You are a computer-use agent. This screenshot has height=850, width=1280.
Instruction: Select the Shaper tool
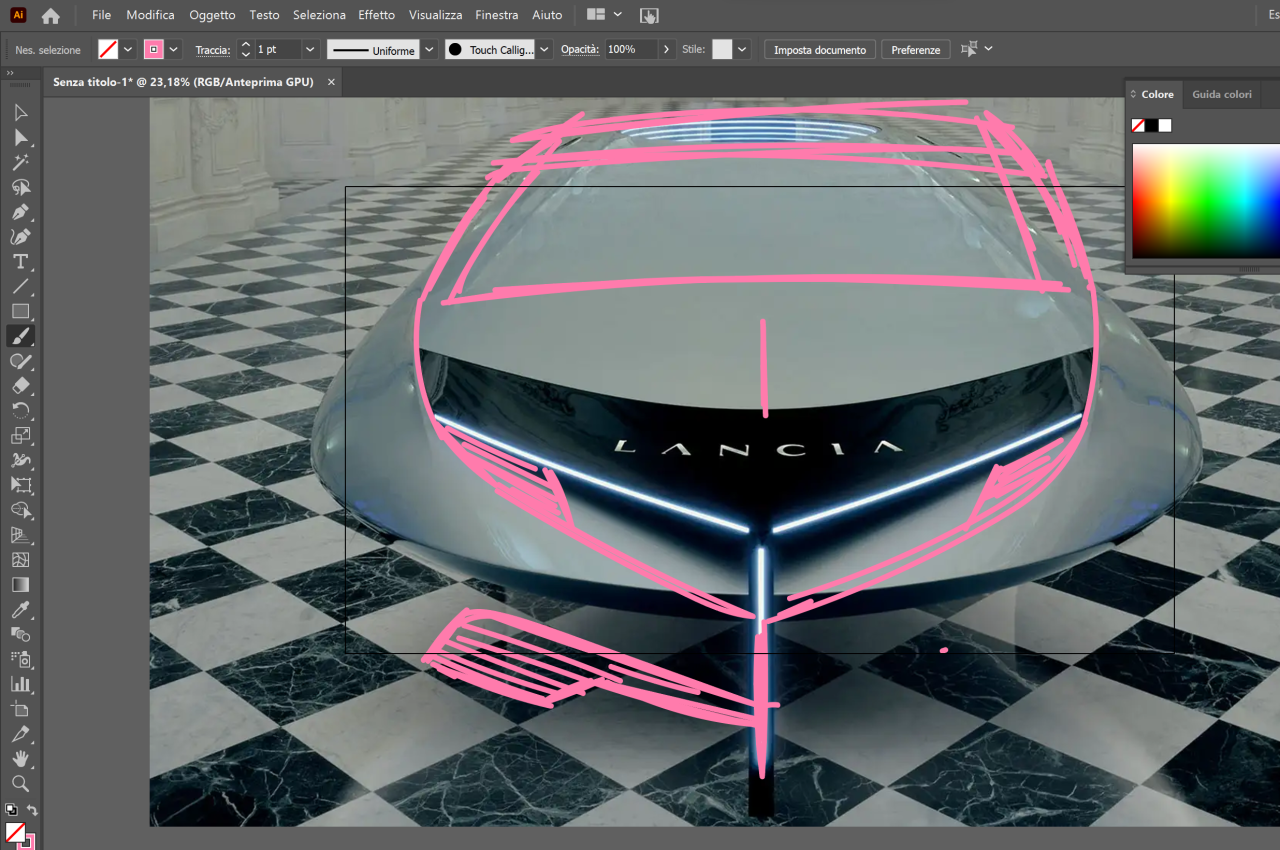tap(20, 361)
